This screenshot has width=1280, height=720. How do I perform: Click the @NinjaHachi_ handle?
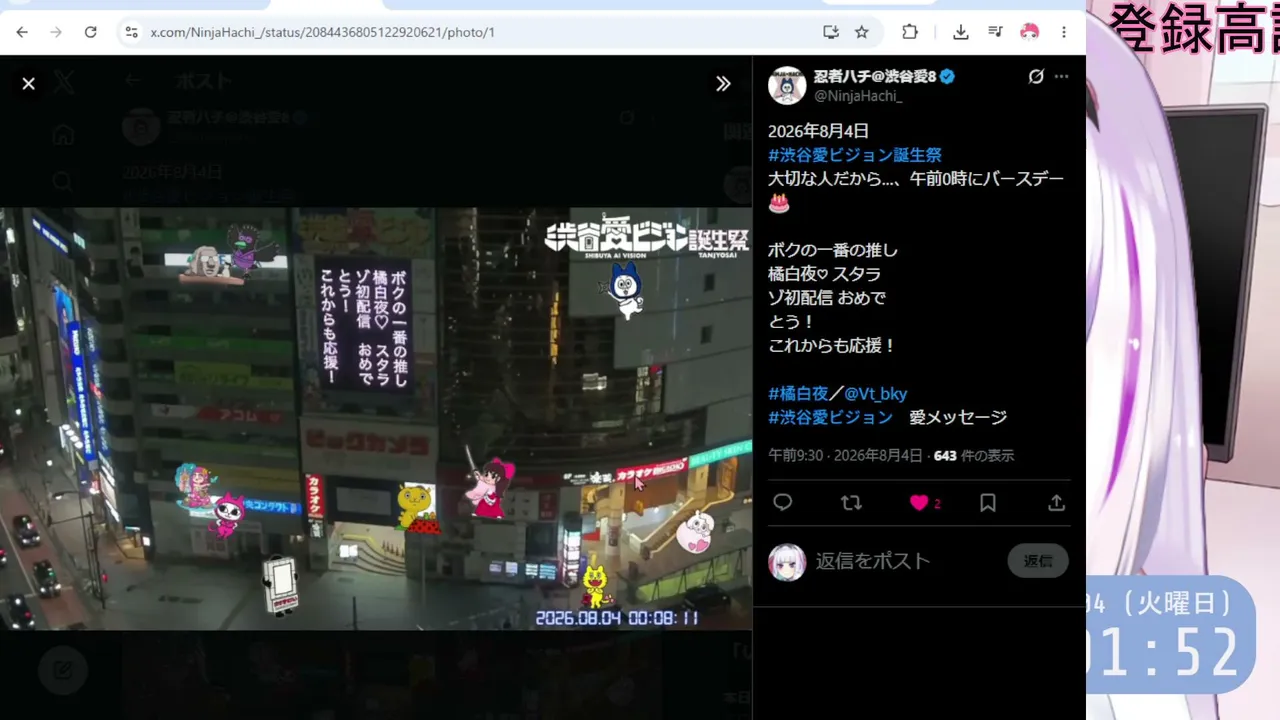click(858, 96)
